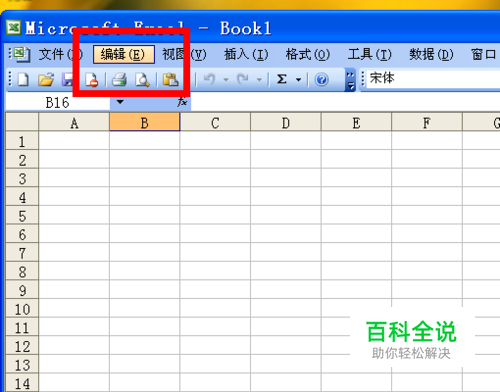Open the 插入(I) menu
This screenshot has width=500, height=392.
click(x=246, y=54)
